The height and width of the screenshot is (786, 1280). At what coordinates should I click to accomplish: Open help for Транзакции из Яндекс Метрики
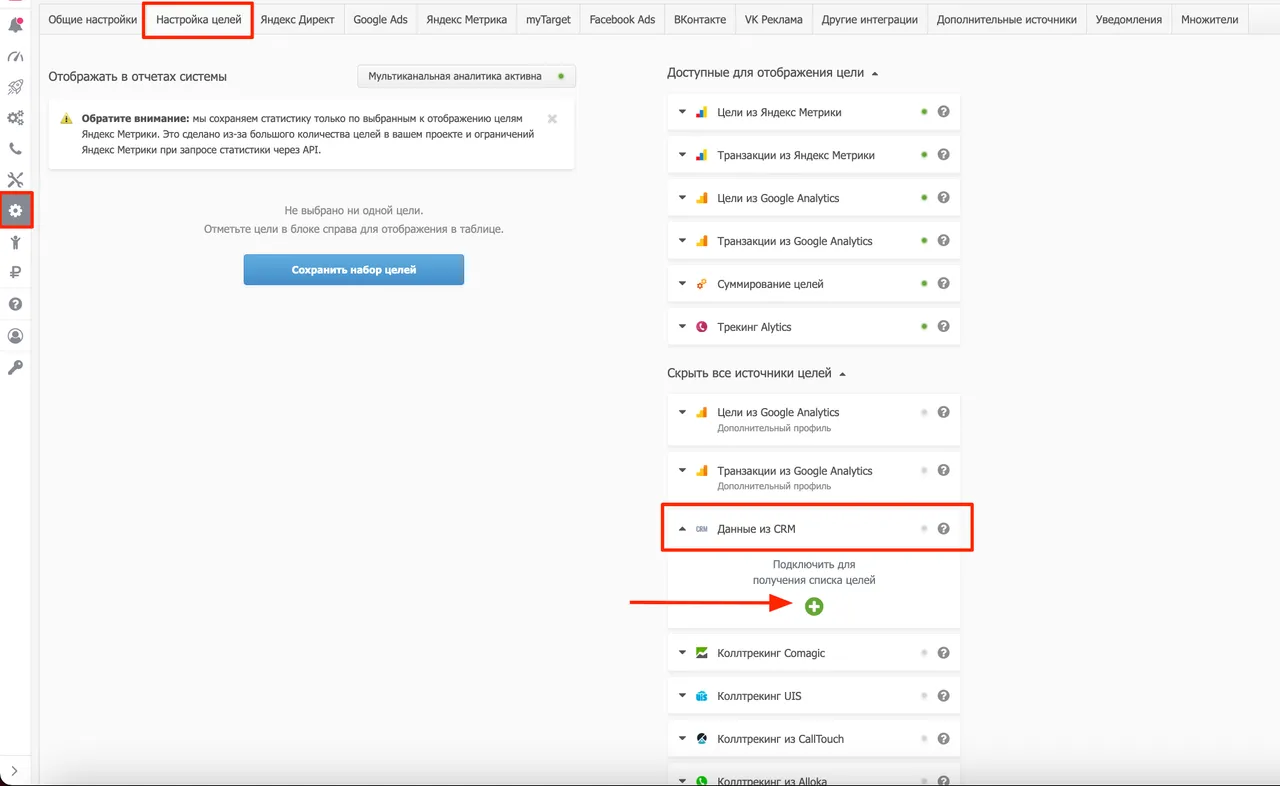[x=943, y=155]
